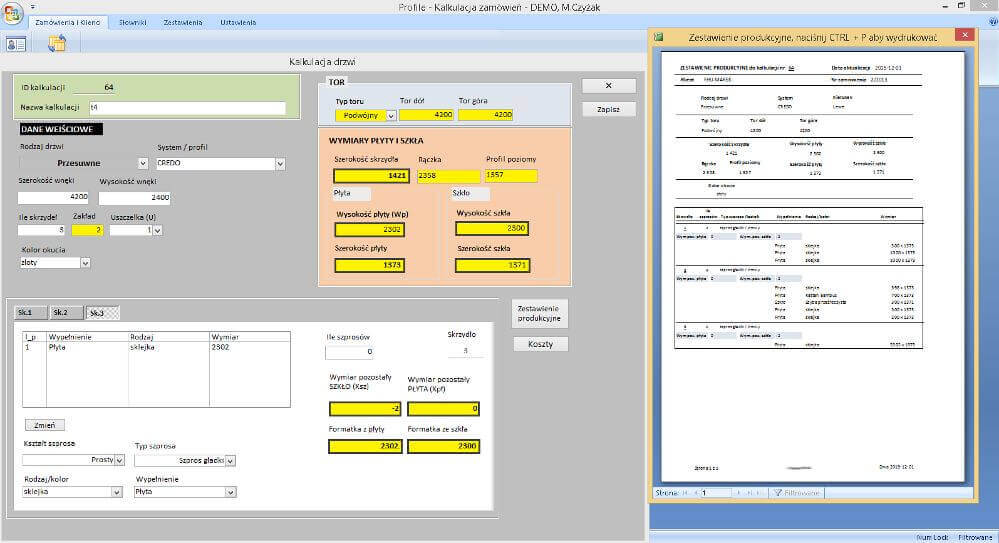999x543 pixels.
Task: Click the DANE WEJŚCIOWE label
Action: [61, 129]
